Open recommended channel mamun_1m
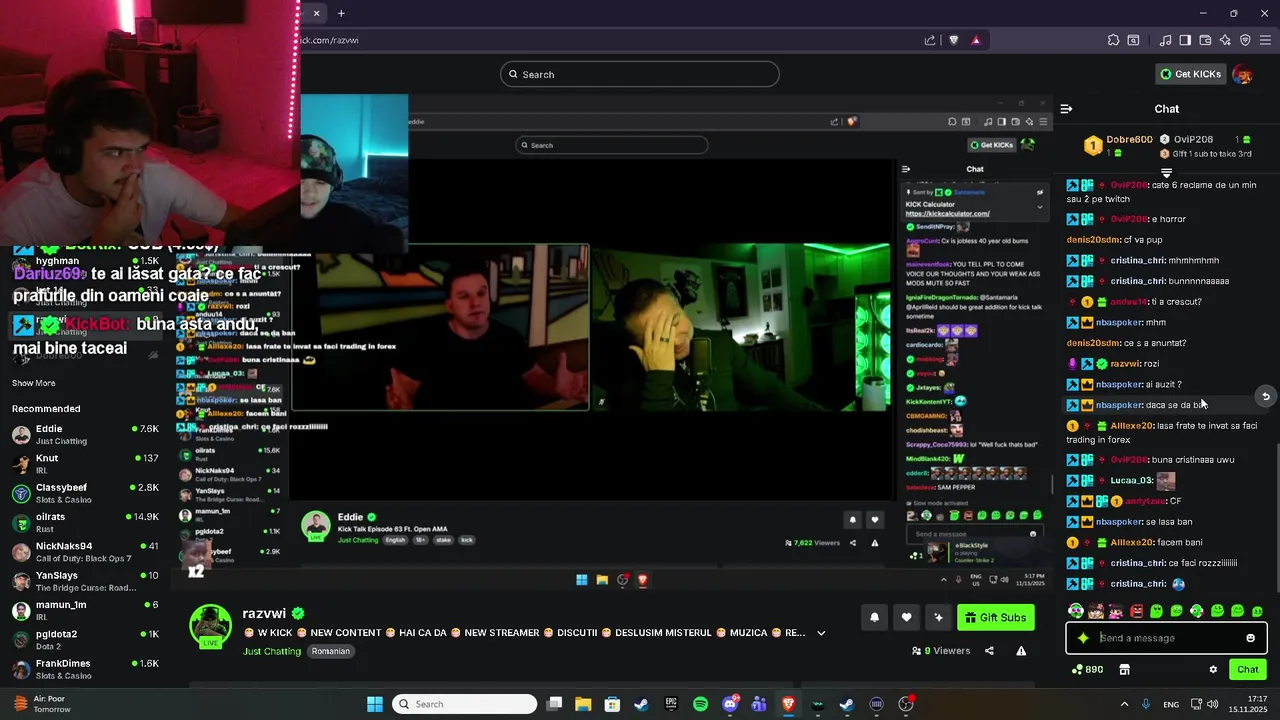Screen dimensions: 1280x720 coord(85,610)
